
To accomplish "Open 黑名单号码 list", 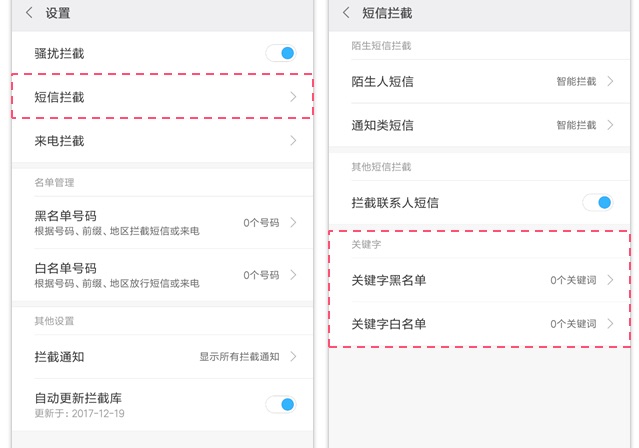I will pyautogui.click(x=163, y=223).
